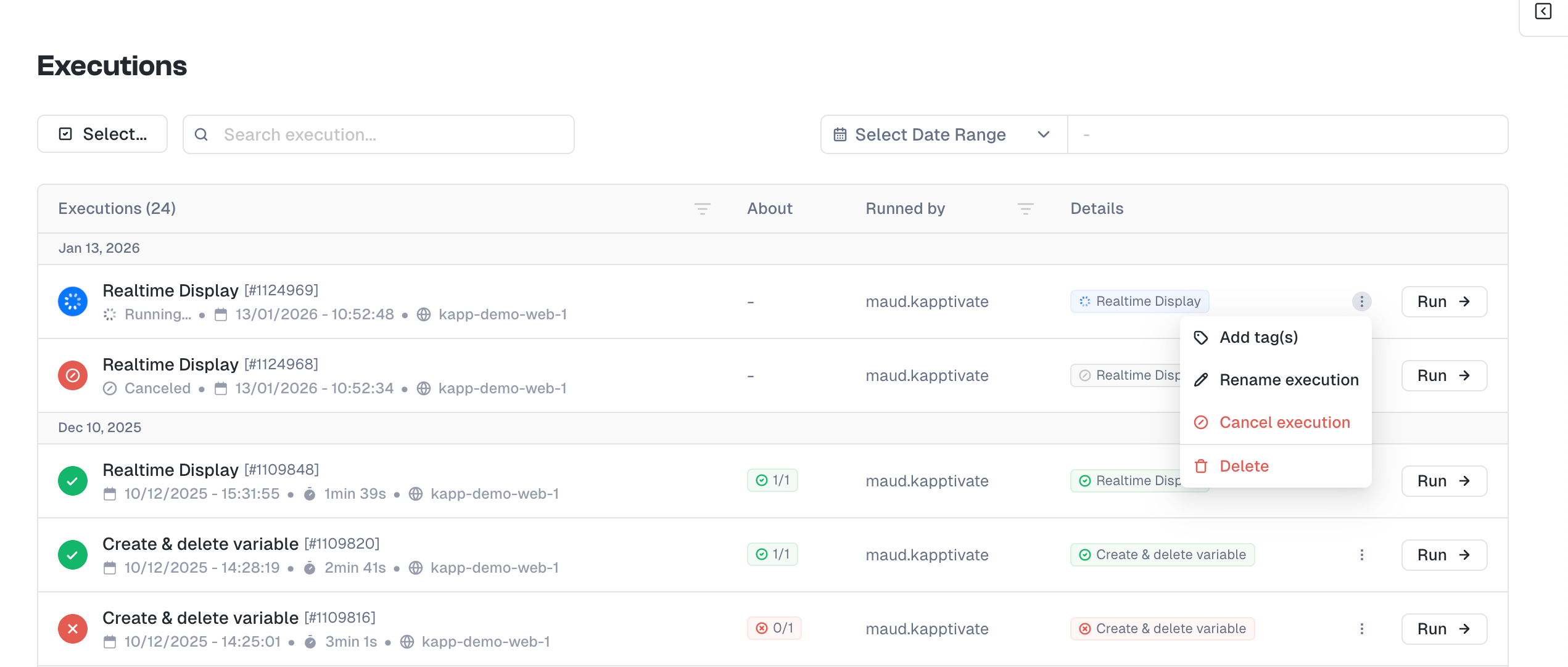The width and height of the screenshot is (1568, 667).
Task: Close the open three-dot menu on execution #1124969
Action: [1361, 301]
